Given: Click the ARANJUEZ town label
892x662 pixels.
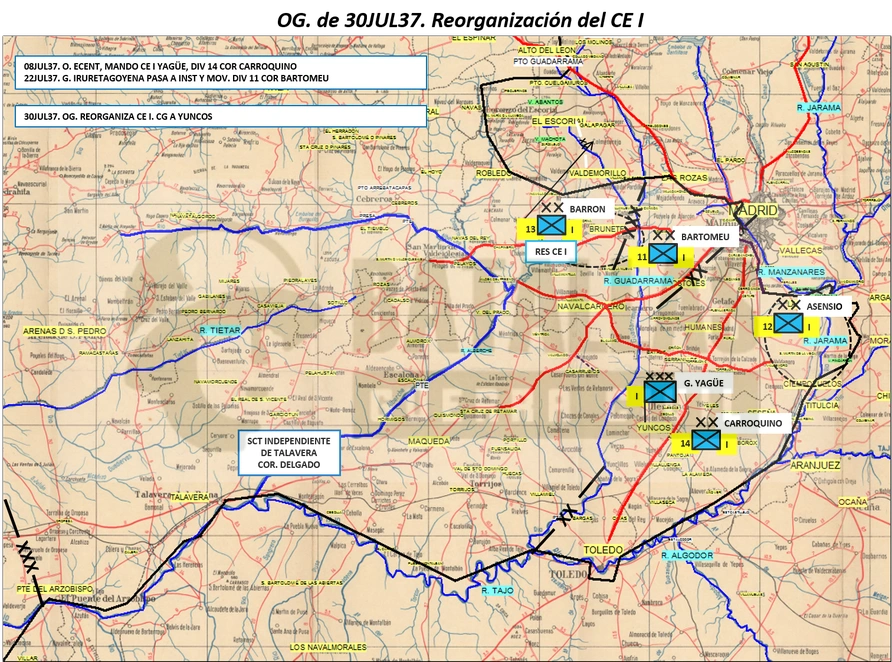Looking at the screenshot, I should tap(815, 465).
